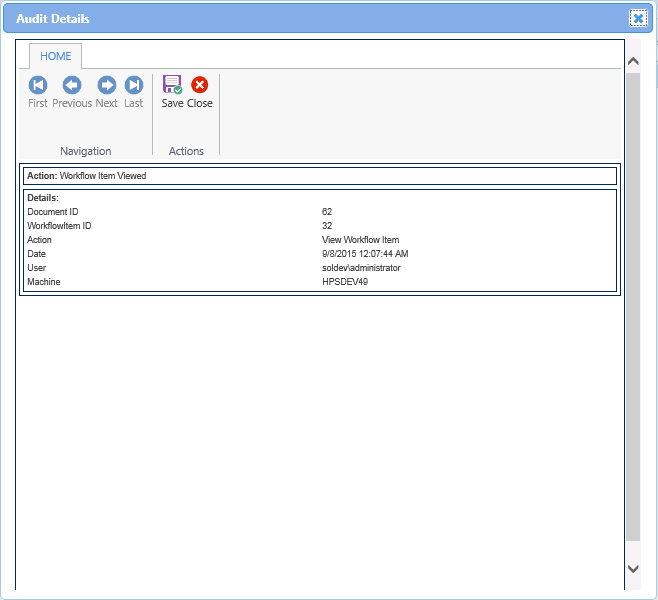Click the 'Actions' group label

[186, 151]
